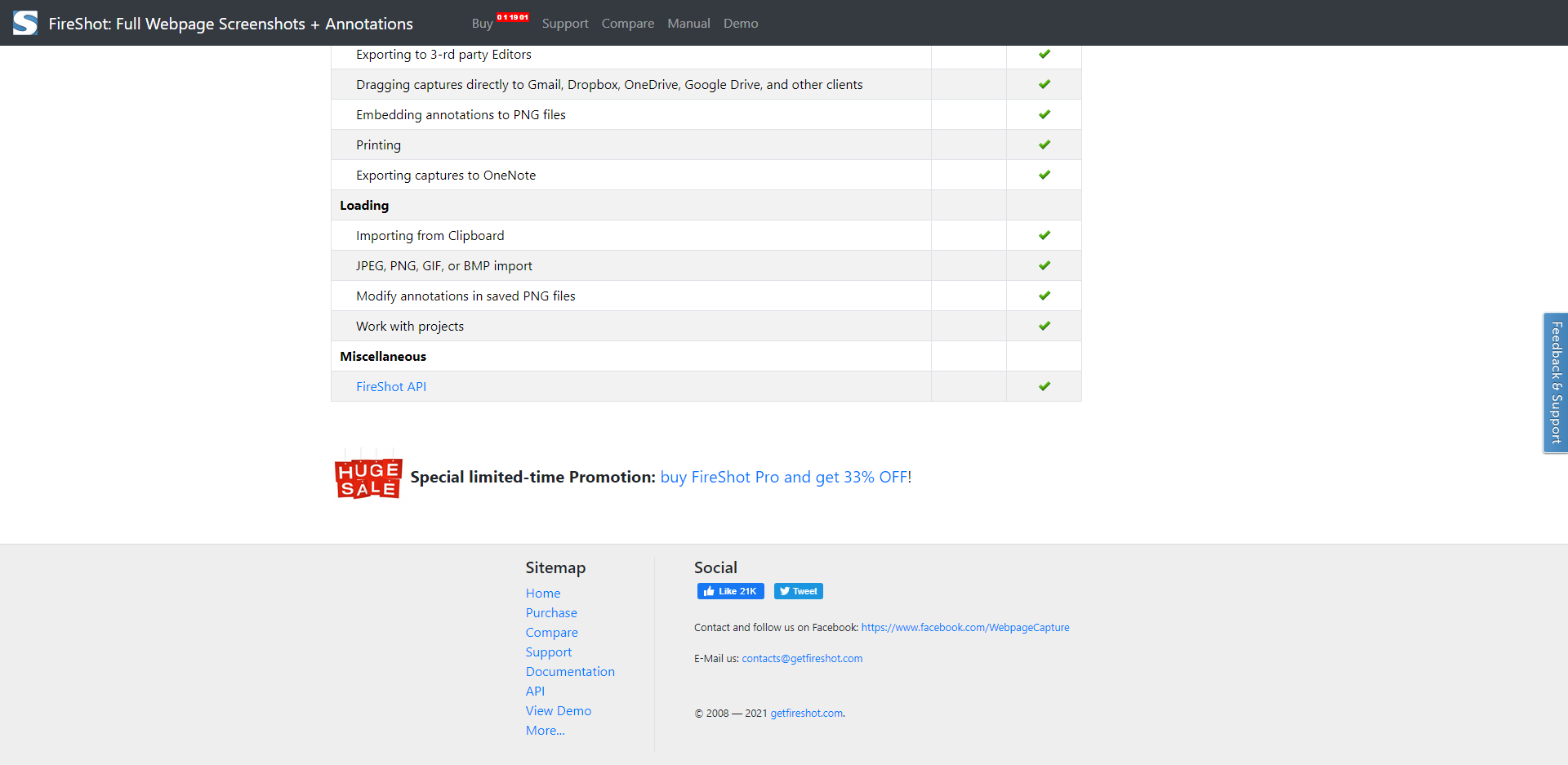The height and width of the screenshot is (765, 1568).
Task: Open the Documentation sitemap link
Action: pos(570,672)
